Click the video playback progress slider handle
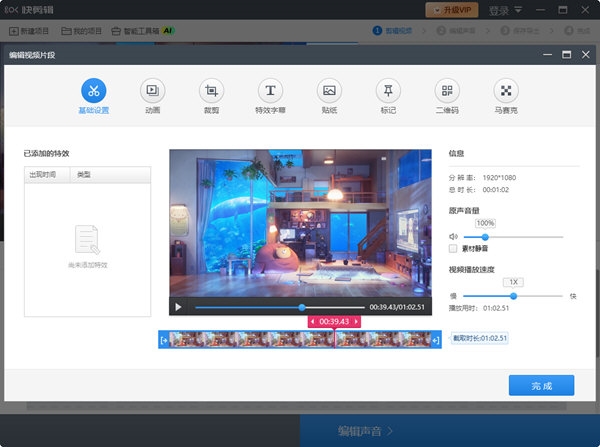This screenshot has height=447, width=600. tap(302, 307)
